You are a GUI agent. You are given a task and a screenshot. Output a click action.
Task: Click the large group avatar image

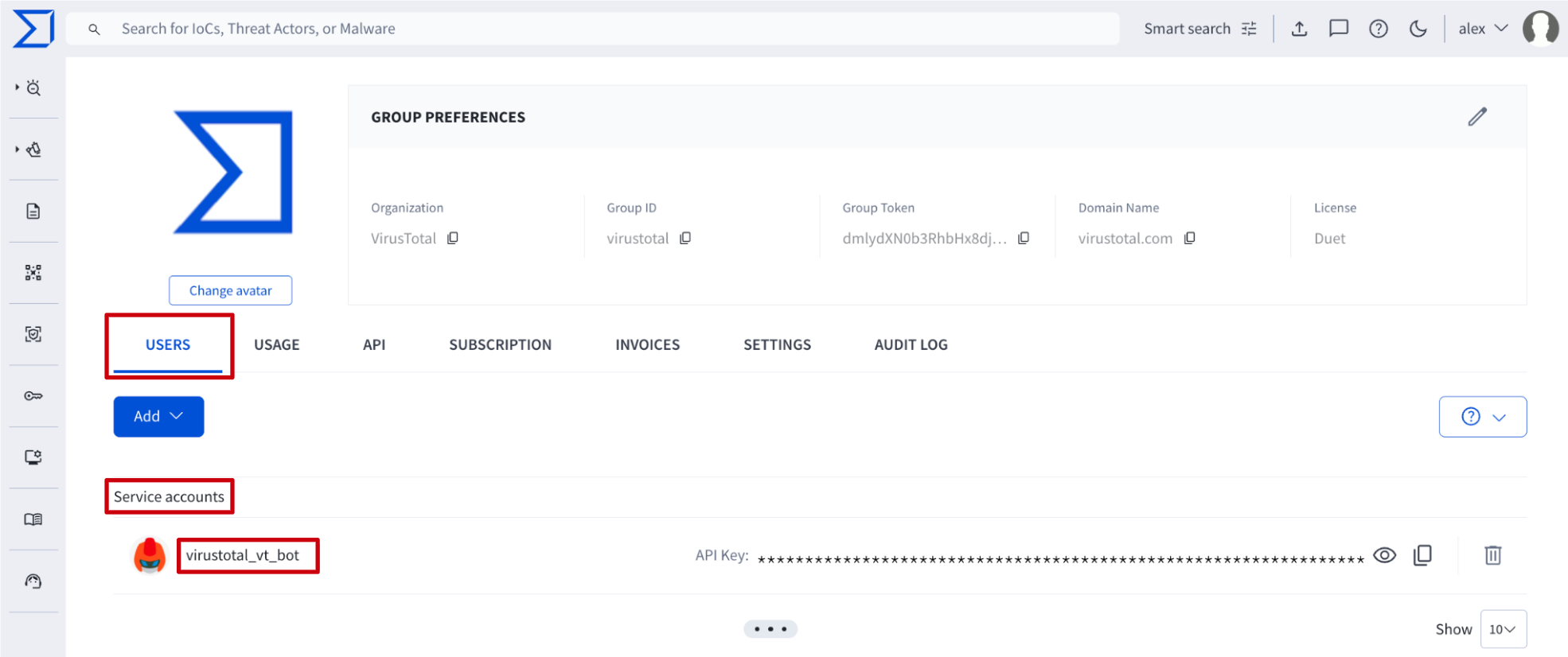point(232,172)
